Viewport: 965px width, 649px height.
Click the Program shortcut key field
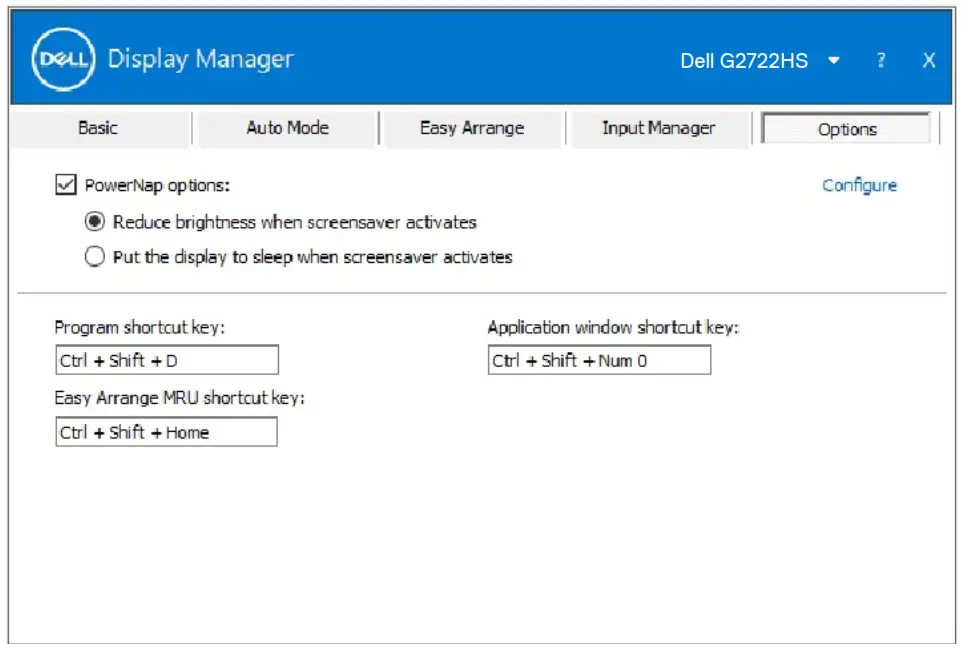pos(166,359)
